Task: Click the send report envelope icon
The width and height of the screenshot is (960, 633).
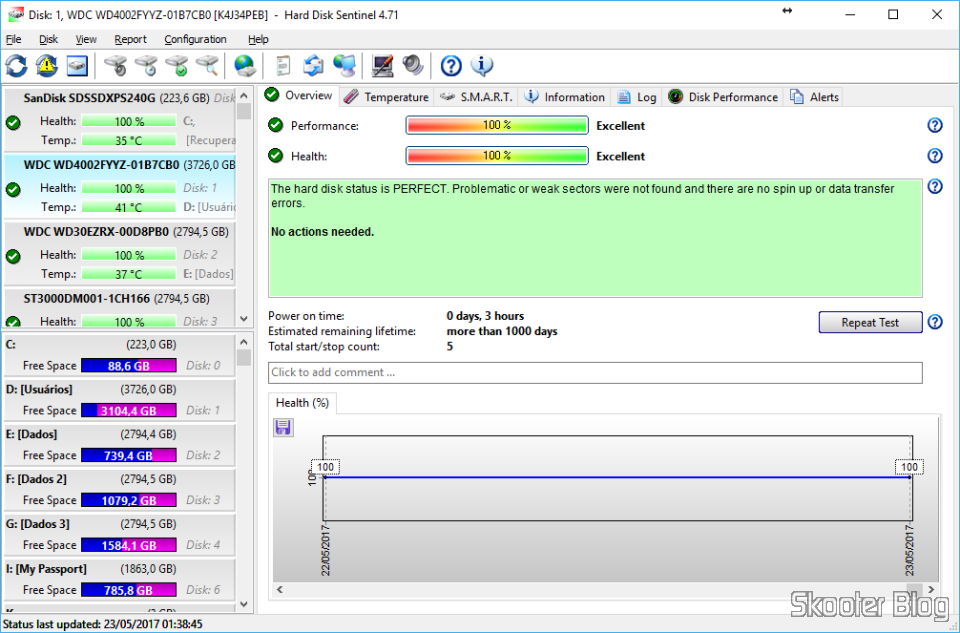Action: (x=313, y=66)
